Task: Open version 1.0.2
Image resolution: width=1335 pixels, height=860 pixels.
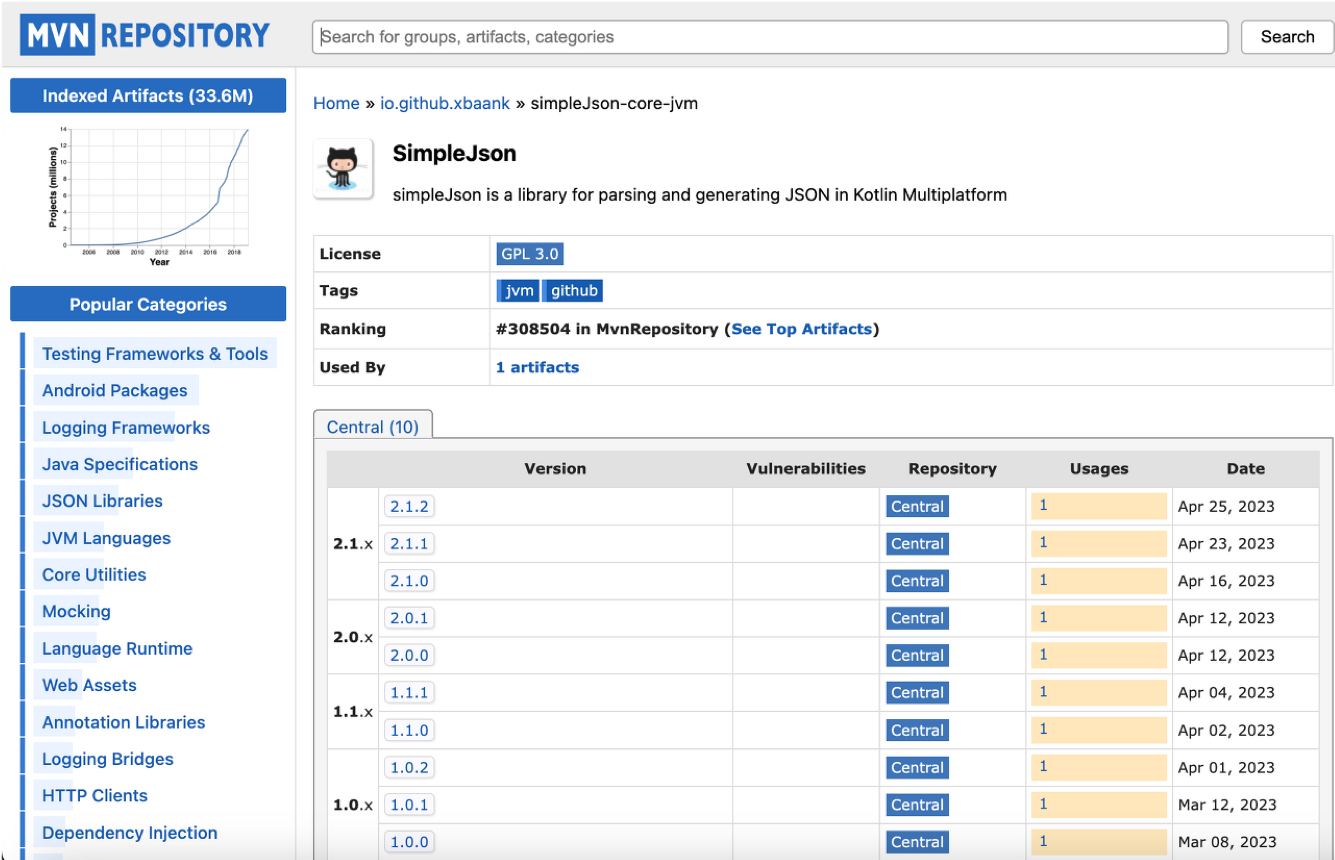Action: (x=409, y=767)
